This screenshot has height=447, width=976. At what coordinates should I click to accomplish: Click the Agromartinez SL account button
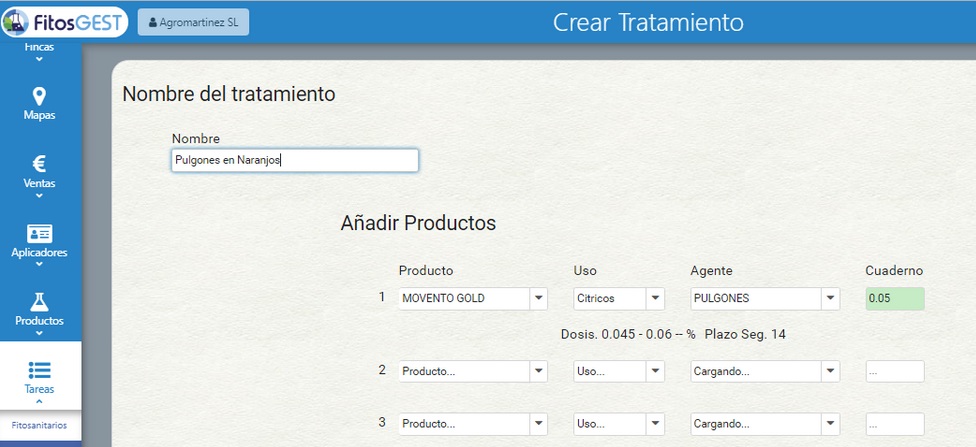pyautogui.click(x=193, y=22)
